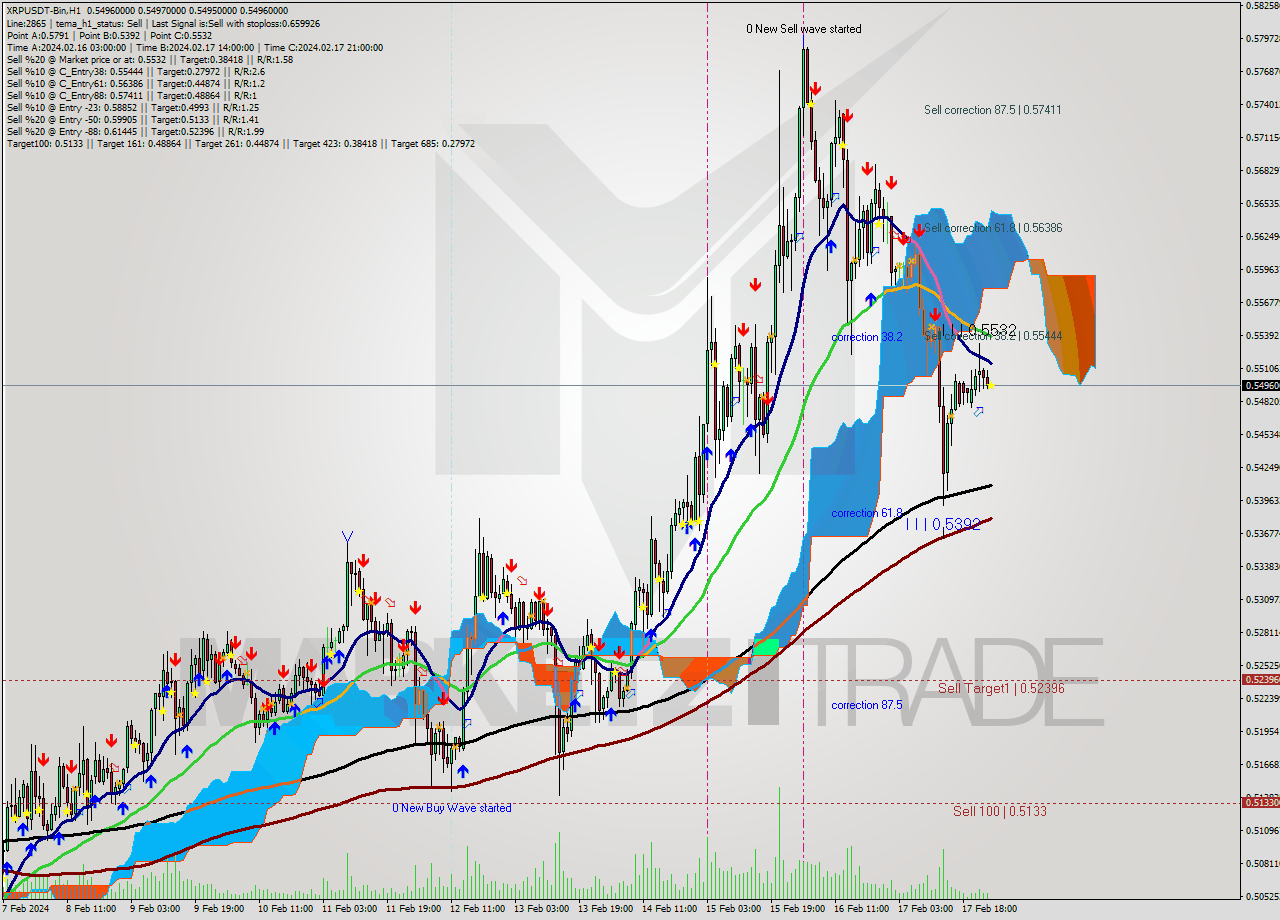Click the 0.5281 price axis label
Viewport: 1280px width, 920px height.
click(1261, 632)
